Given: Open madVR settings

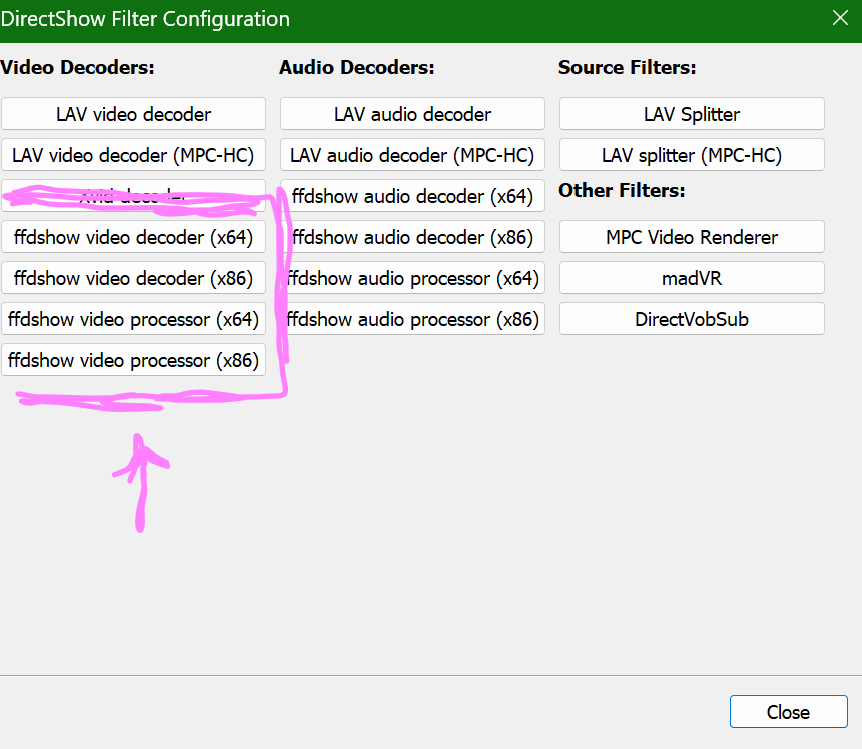Looking at the screenshot, I should (x=692, y=278).
